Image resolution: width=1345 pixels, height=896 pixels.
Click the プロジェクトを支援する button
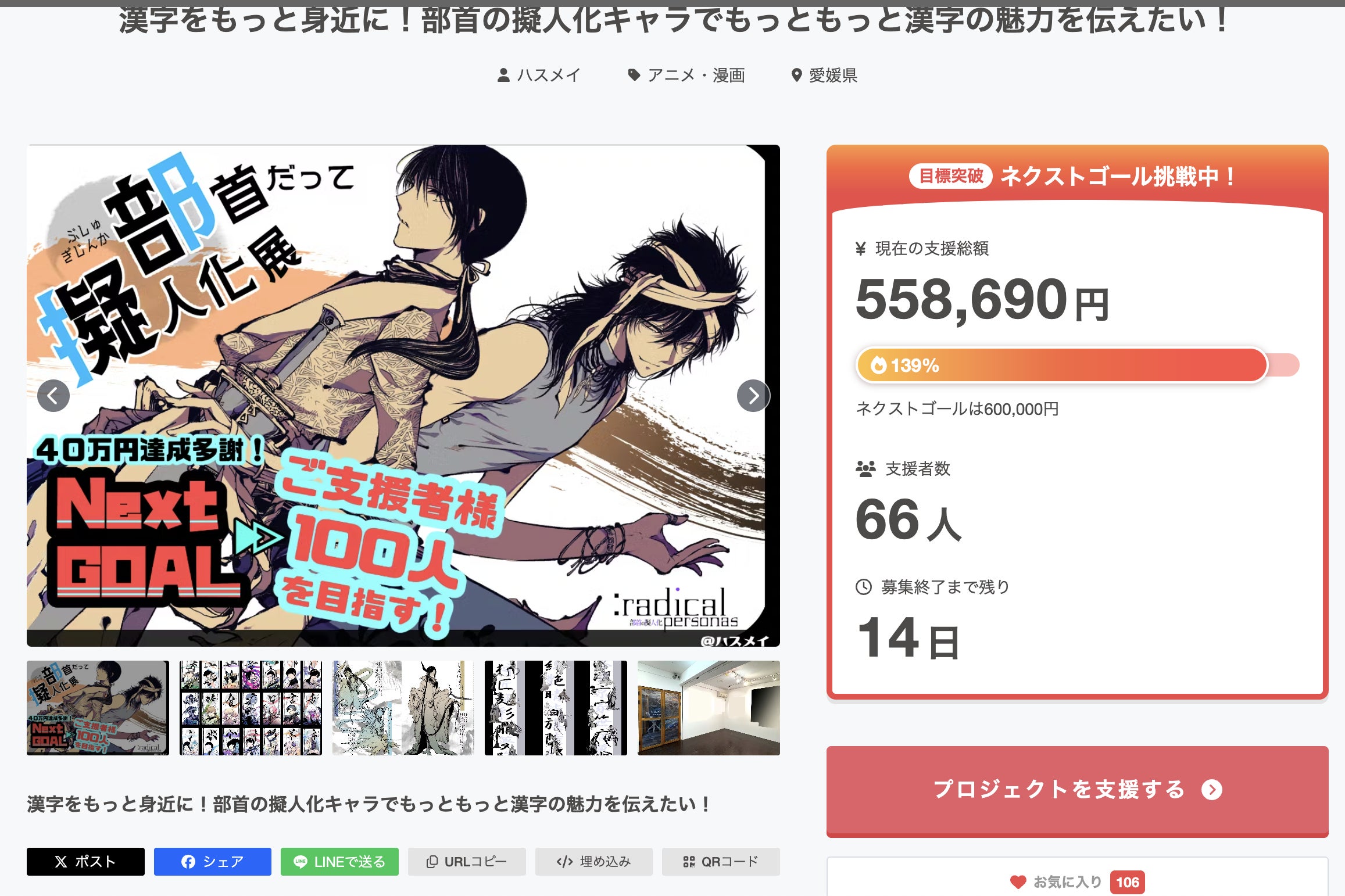click(x=1077, y=790)
